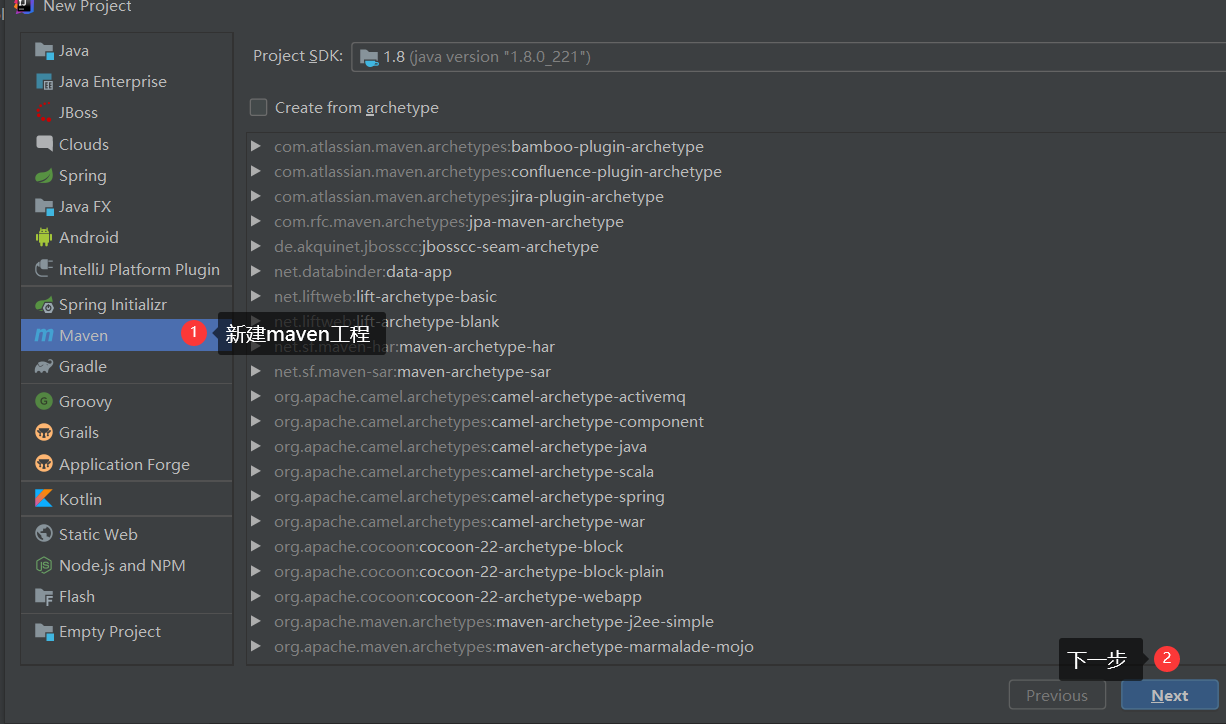
Task: Pick the Kotlin K icon
Action: click(44, 499)
